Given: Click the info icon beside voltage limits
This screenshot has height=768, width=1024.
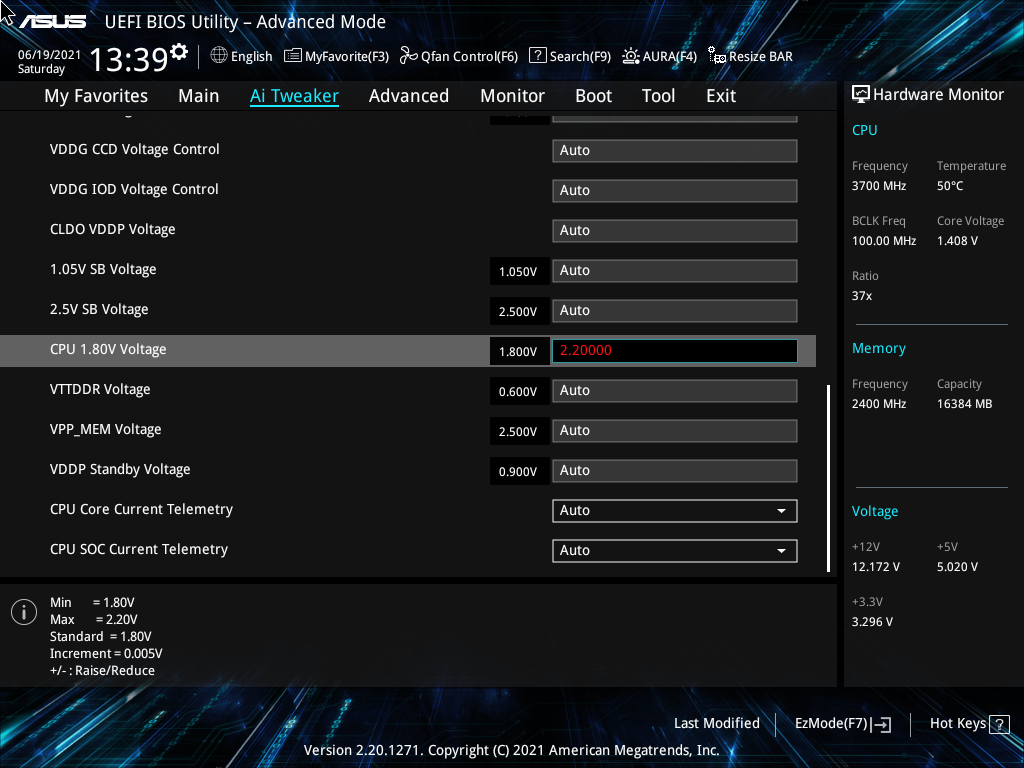Looking at the screenshot, I should [x=23, y=611].
